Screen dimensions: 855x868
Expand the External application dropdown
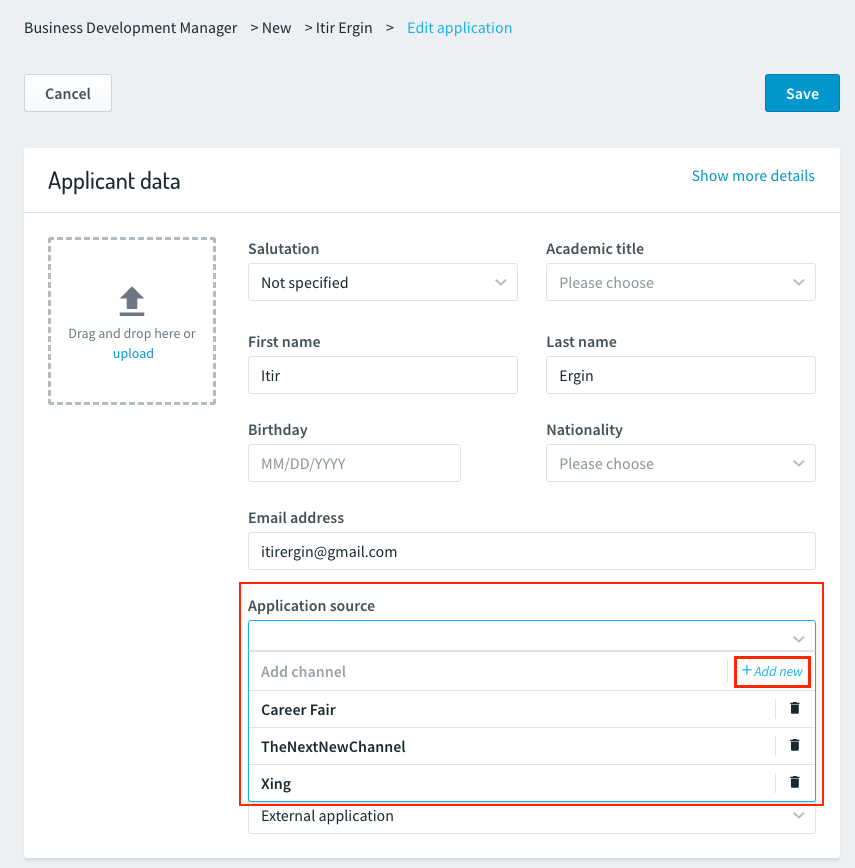[x=532, y=817]
